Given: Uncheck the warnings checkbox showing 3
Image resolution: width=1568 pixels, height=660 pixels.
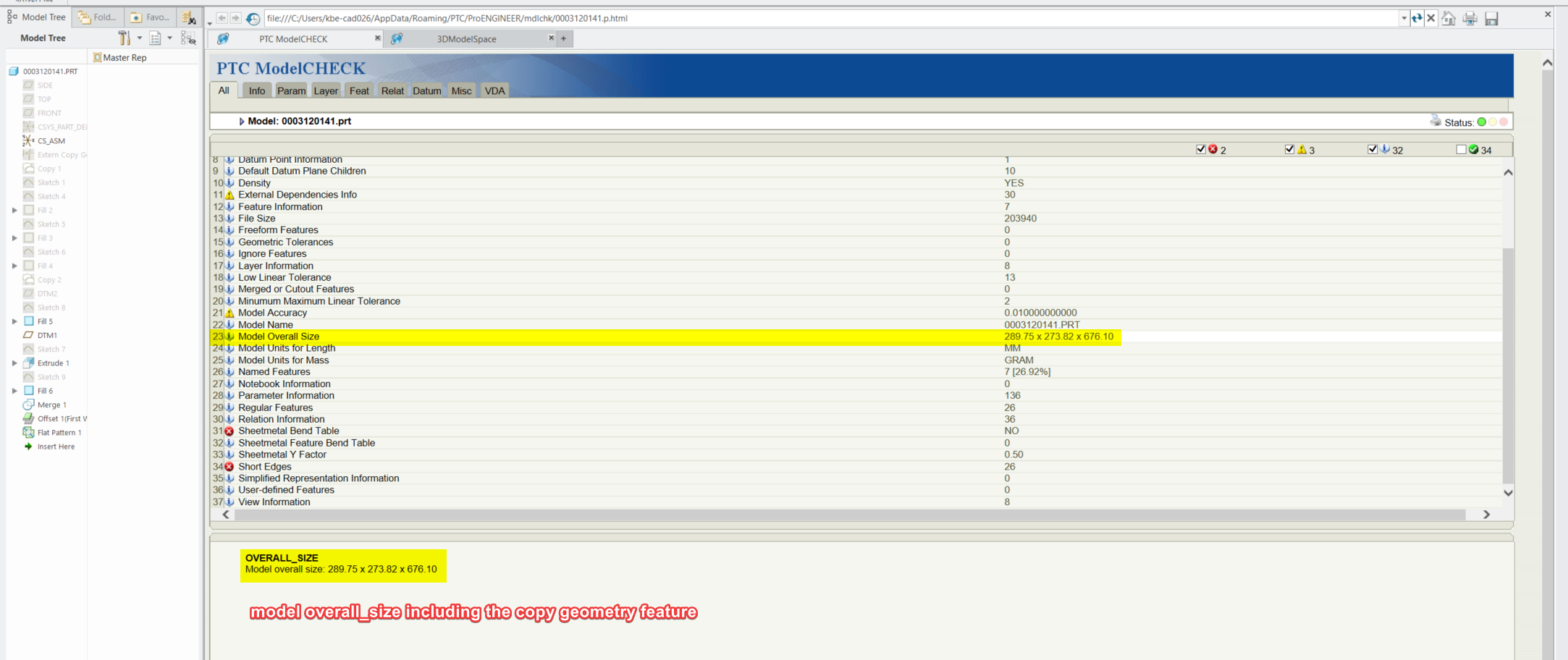Looking at the screenshot, I should [x=1289, y=149].
